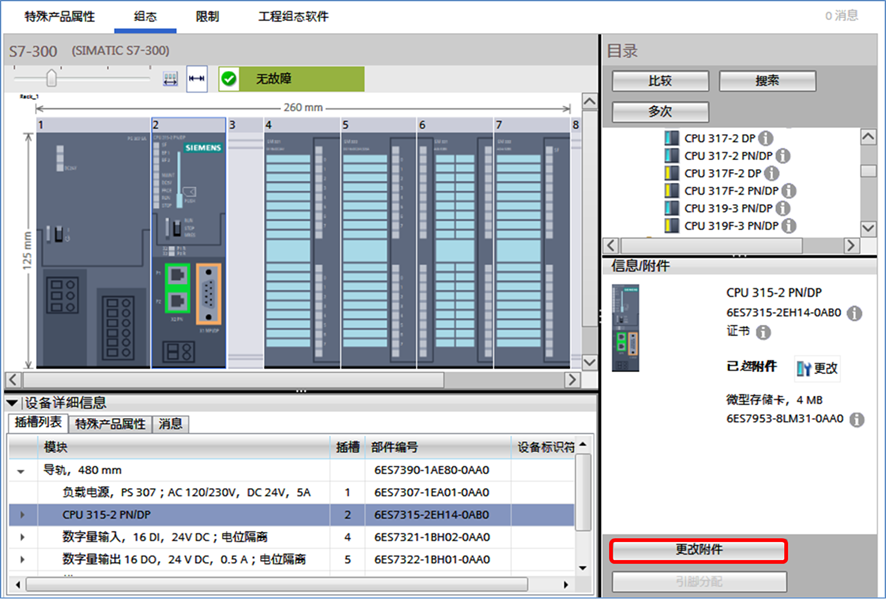Click the catalog horizontal scroll left arrow
Screen dimensions: 886x599
coord(611,245)
